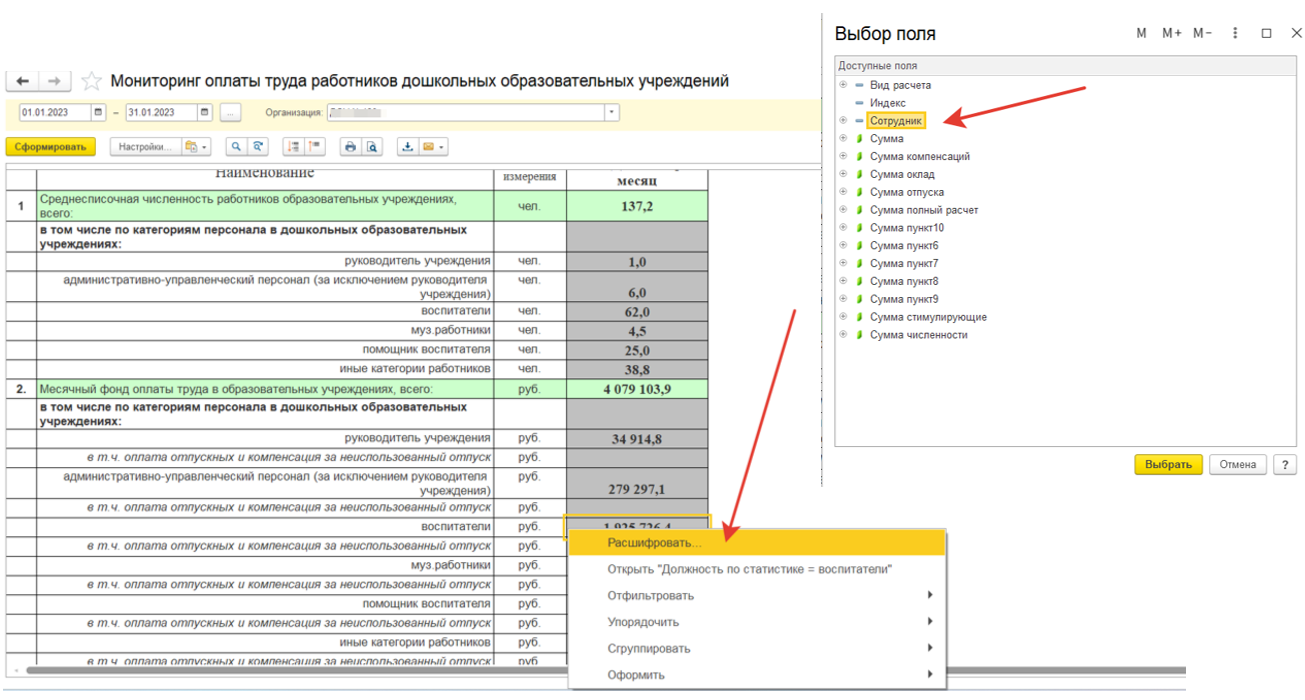
Task: Click the end date input field
Action: 160,113
